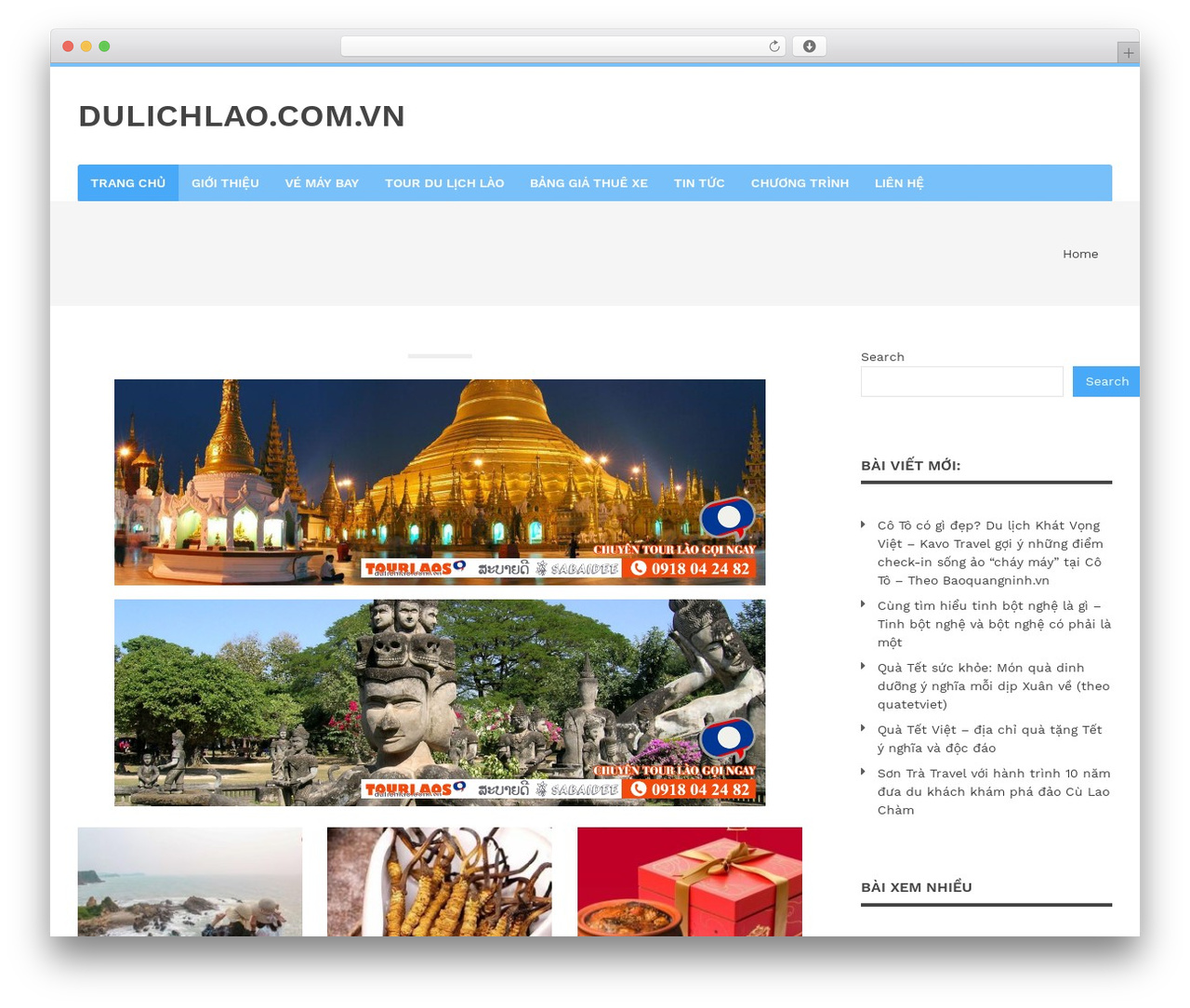1190x1008 pixels.
Task: Go to LIÊN HỆ page
Action: tap(899, 183)
